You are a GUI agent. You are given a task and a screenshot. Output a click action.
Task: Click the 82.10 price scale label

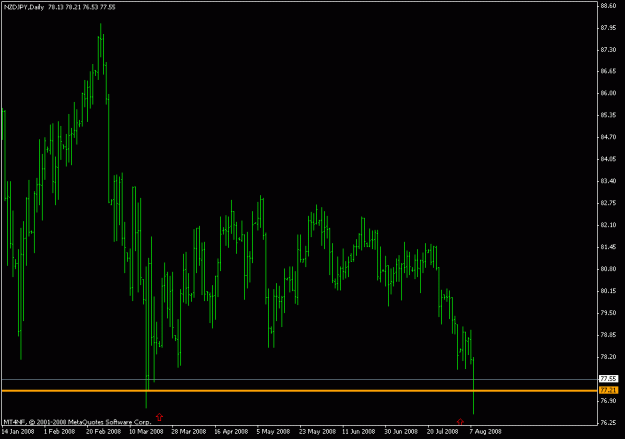[x=608, y=225]
